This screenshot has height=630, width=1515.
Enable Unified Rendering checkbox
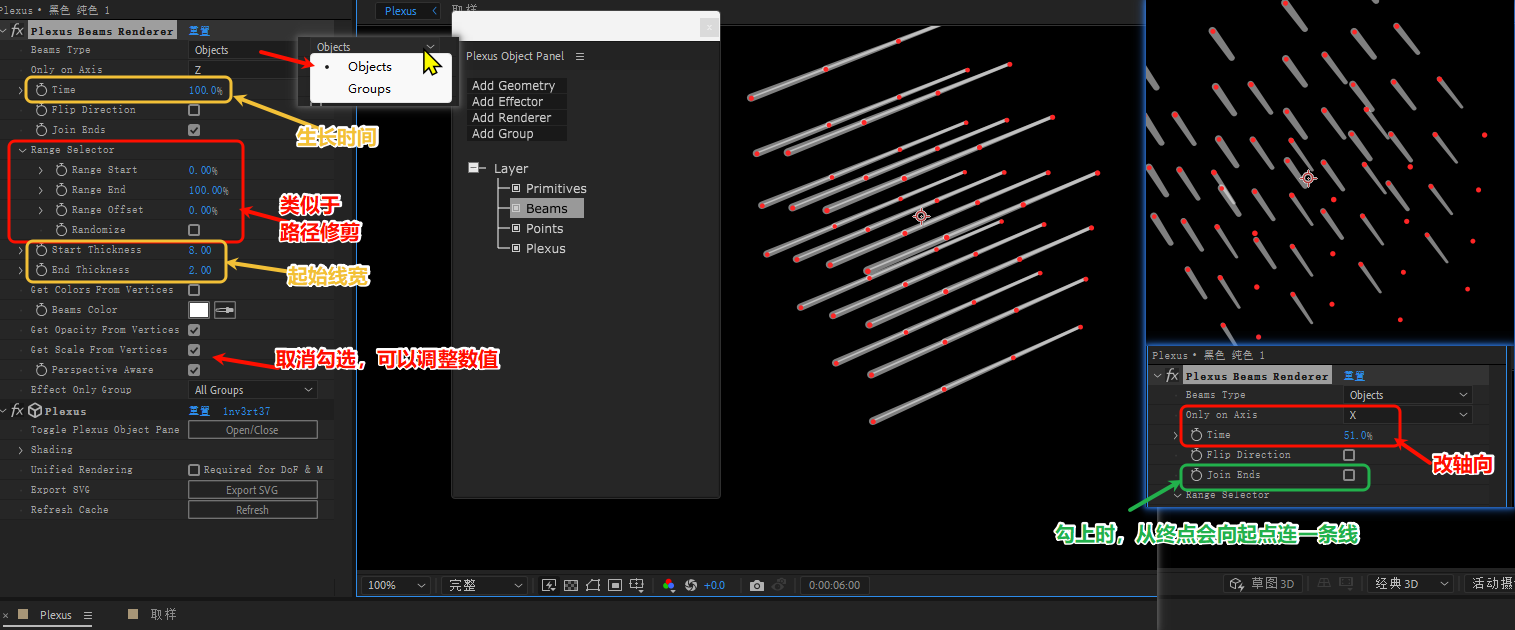click(x=194, y=470)
